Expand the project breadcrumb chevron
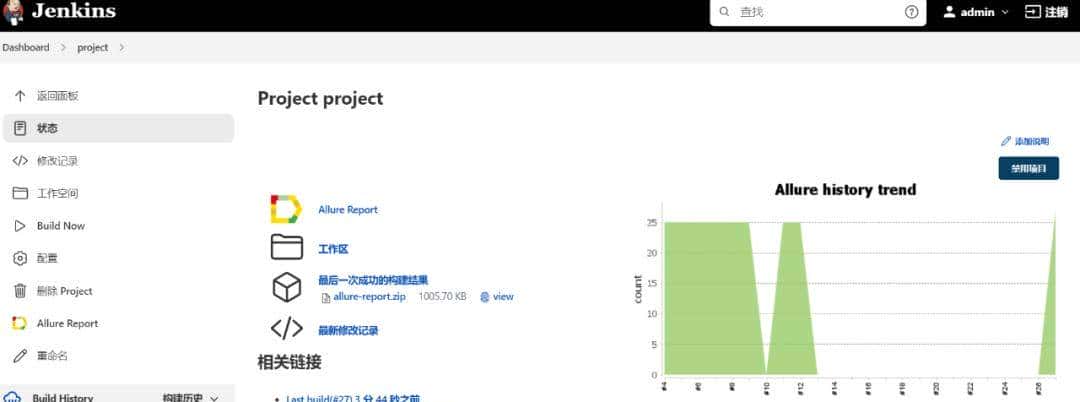Screen dimensions: 1080x402 pos(122,47)
